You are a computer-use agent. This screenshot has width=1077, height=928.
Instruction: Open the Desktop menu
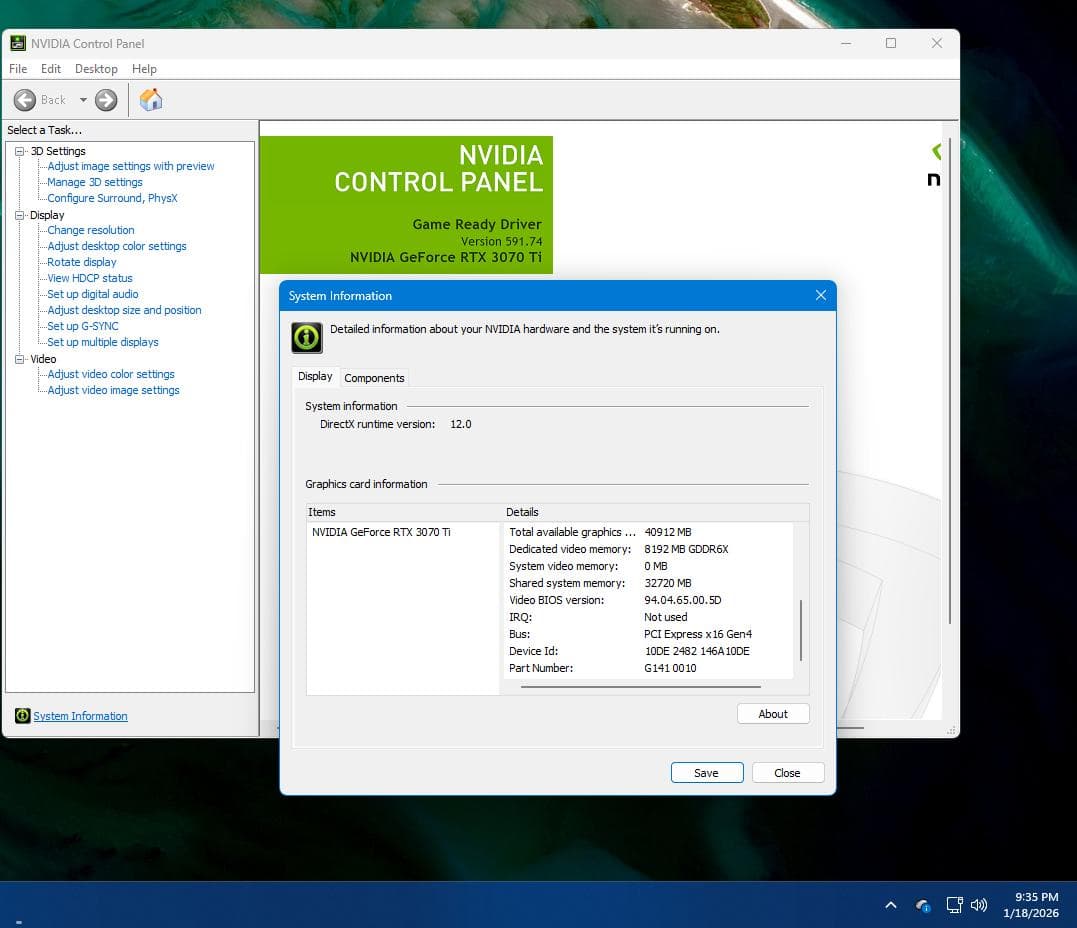pos(96,69)
